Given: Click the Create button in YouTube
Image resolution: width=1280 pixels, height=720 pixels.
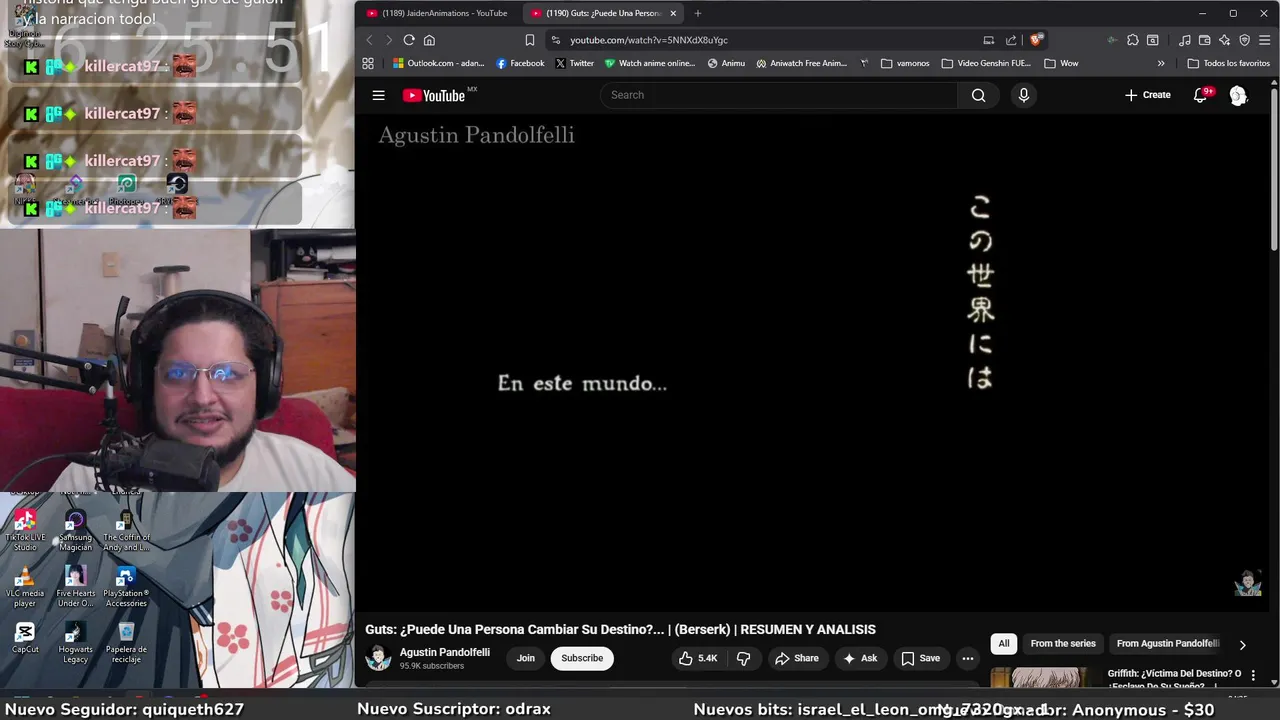Looking at the screenshot, I should (x=1147, y=95).
